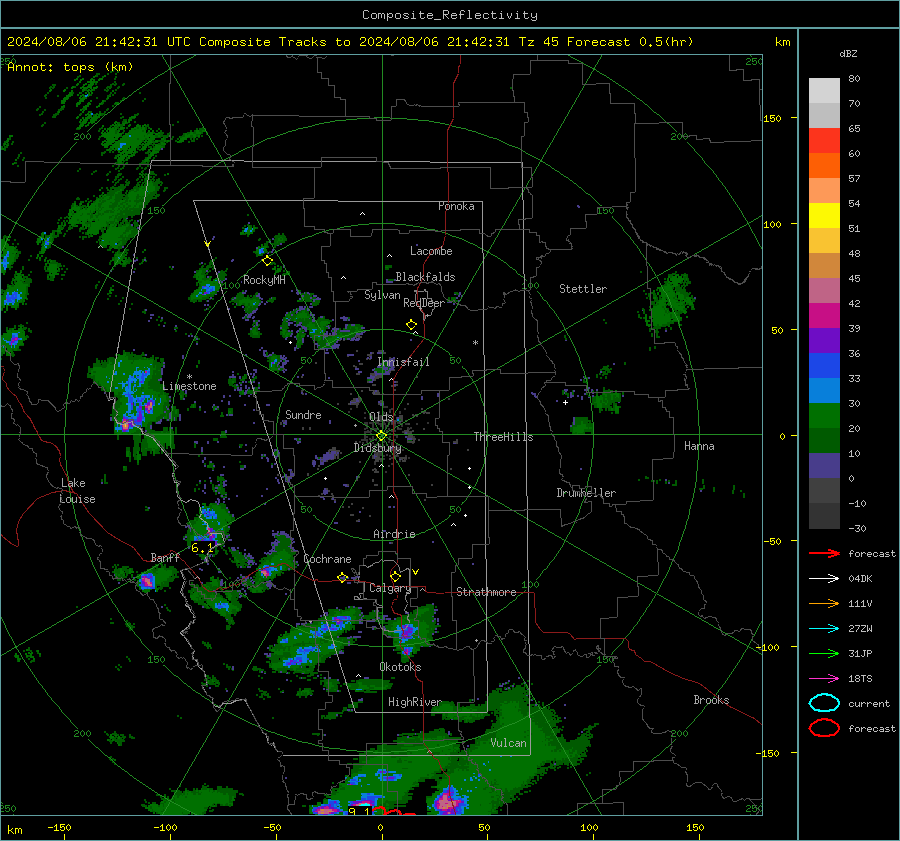The height and width of the screenshot is (841, 900).
Task: Click the ThreeHills town label
Action: tap(503, 437)
